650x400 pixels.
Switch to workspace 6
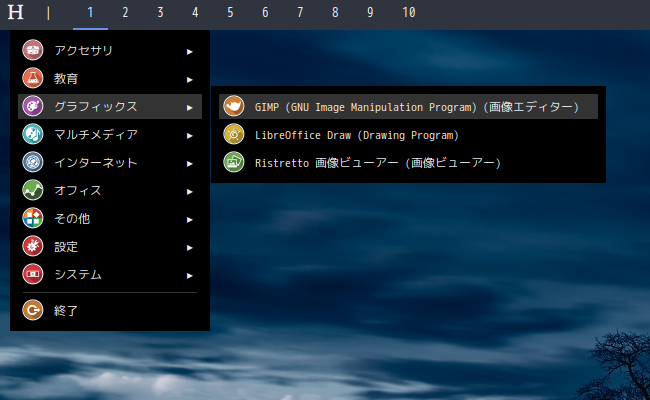tap(265, 13)
